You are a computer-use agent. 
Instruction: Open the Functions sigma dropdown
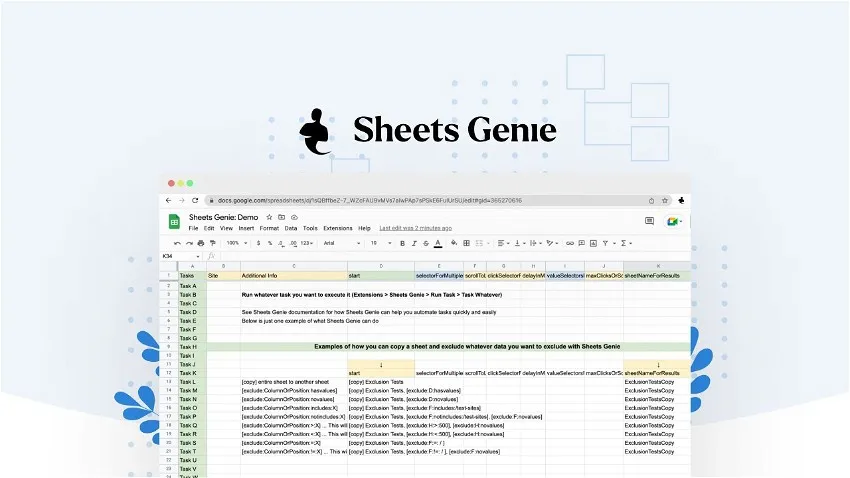tap(626, 243)
